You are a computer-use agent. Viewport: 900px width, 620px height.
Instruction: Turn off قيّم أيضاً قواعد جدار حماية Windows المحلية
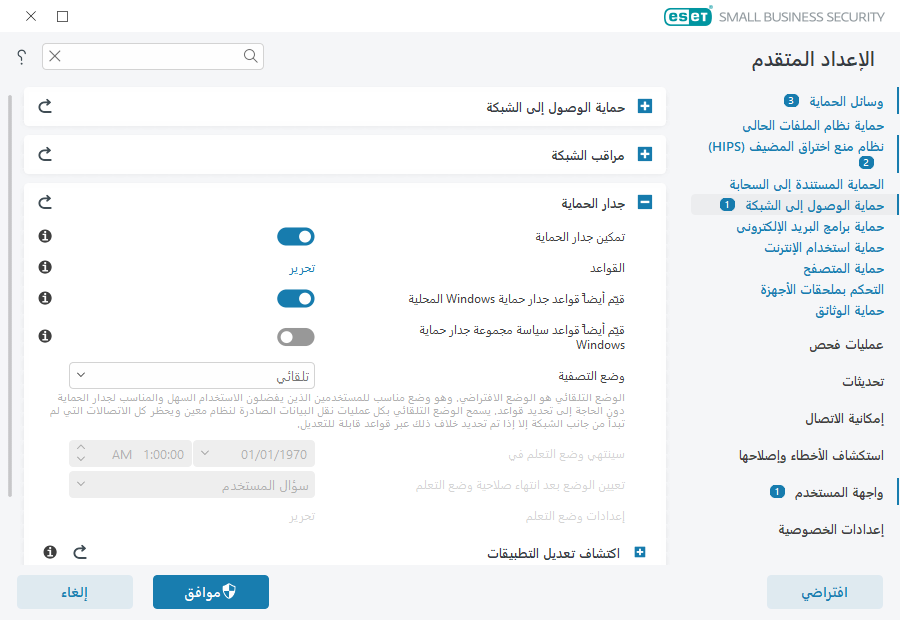[x=295, y=298]
